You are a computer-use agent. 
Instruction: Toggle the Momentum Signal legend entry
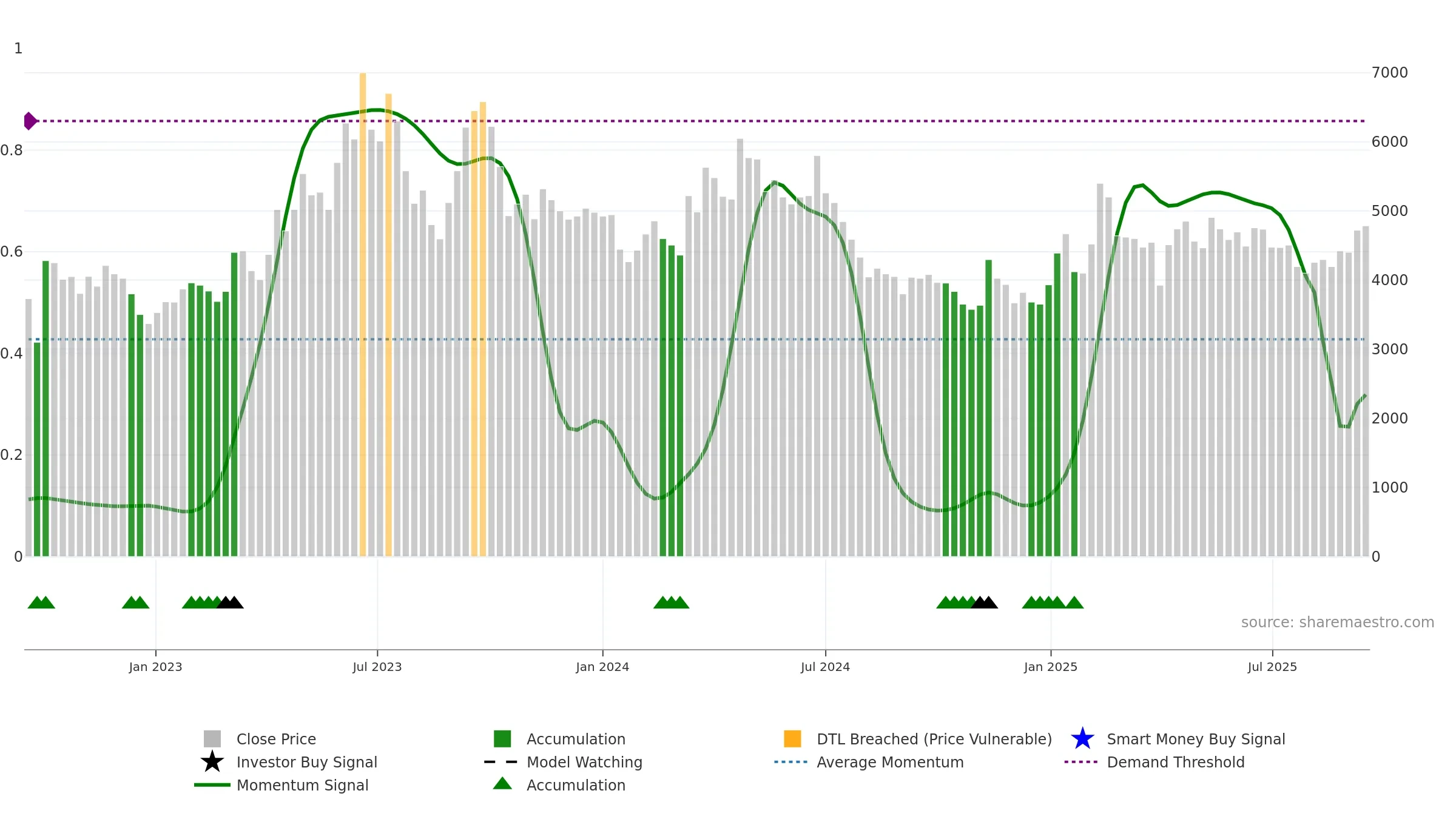pos(281,785)
